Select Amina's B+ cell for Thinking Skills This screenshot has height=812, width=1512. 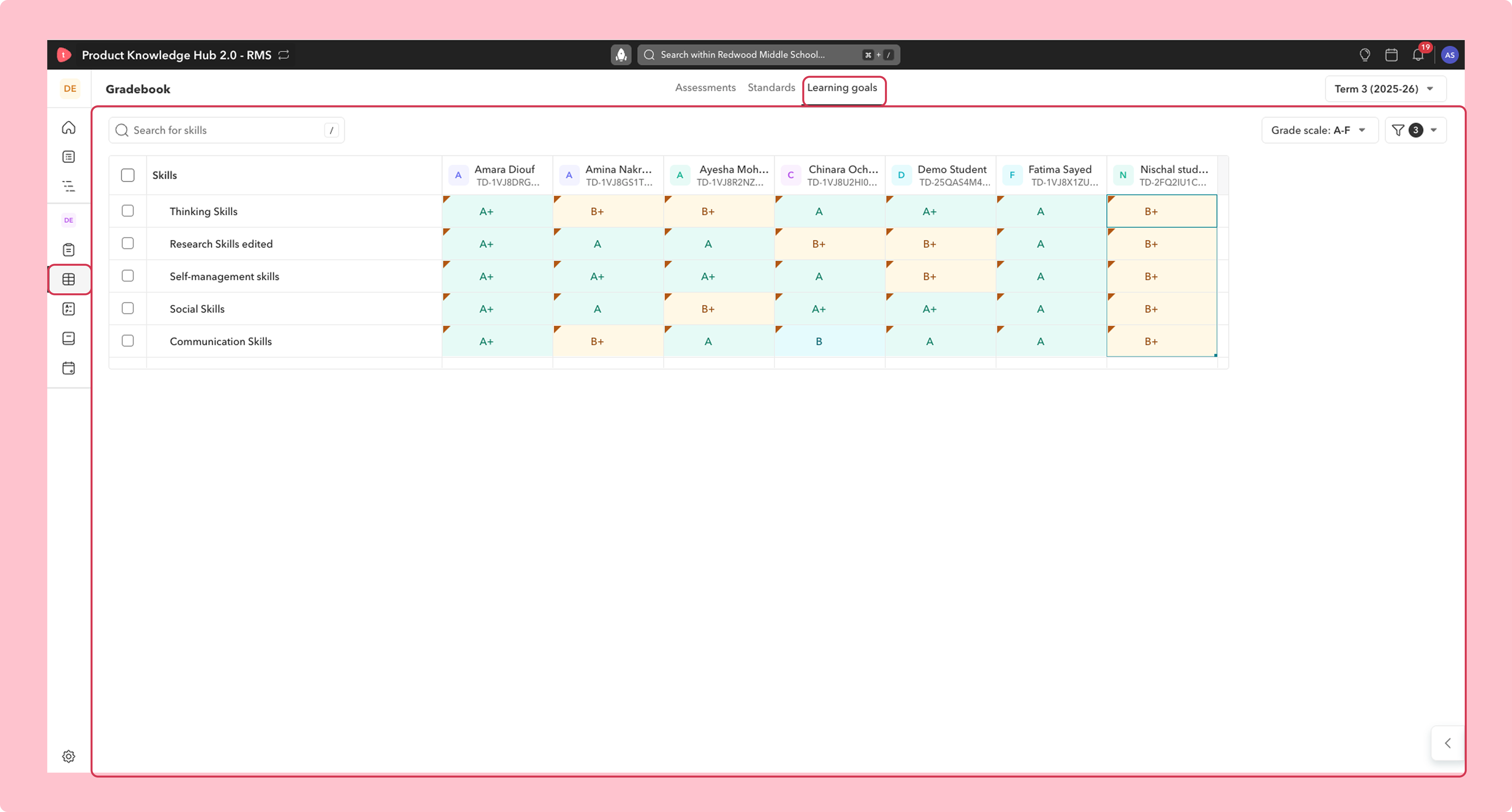(608, 211)
